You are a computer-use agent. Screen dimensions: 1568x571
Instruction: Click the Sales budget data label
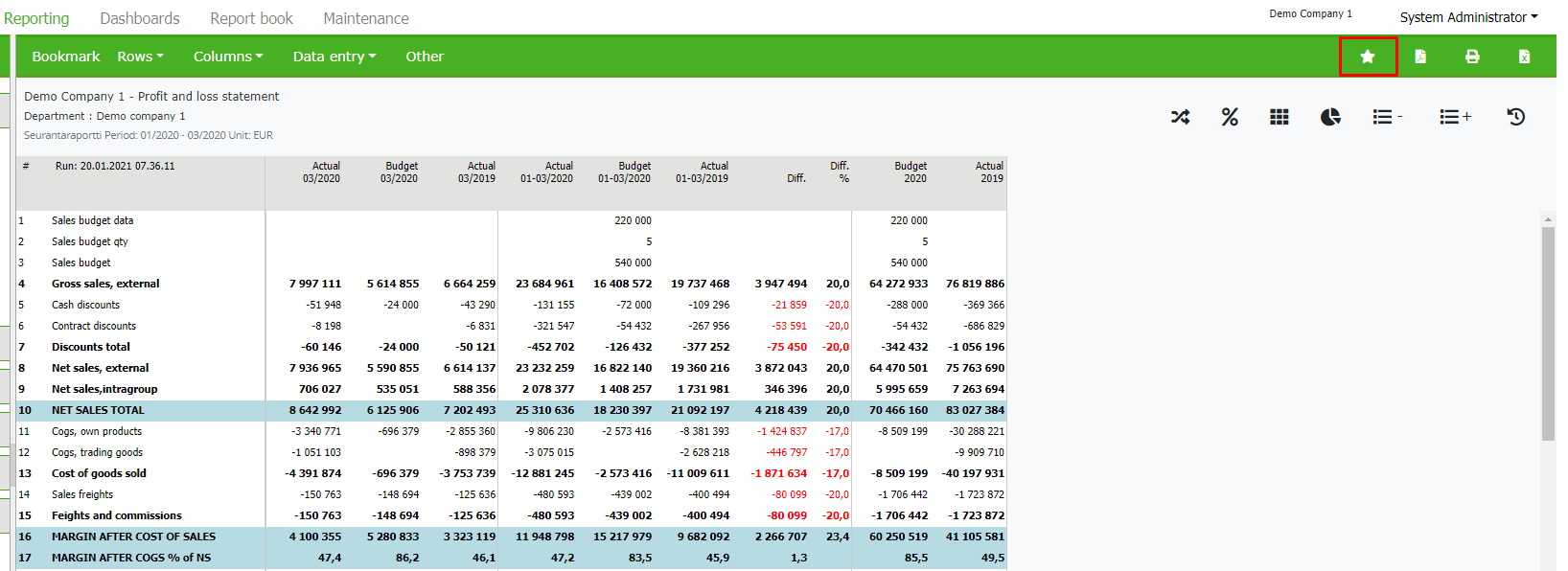(x=93, y=220)
